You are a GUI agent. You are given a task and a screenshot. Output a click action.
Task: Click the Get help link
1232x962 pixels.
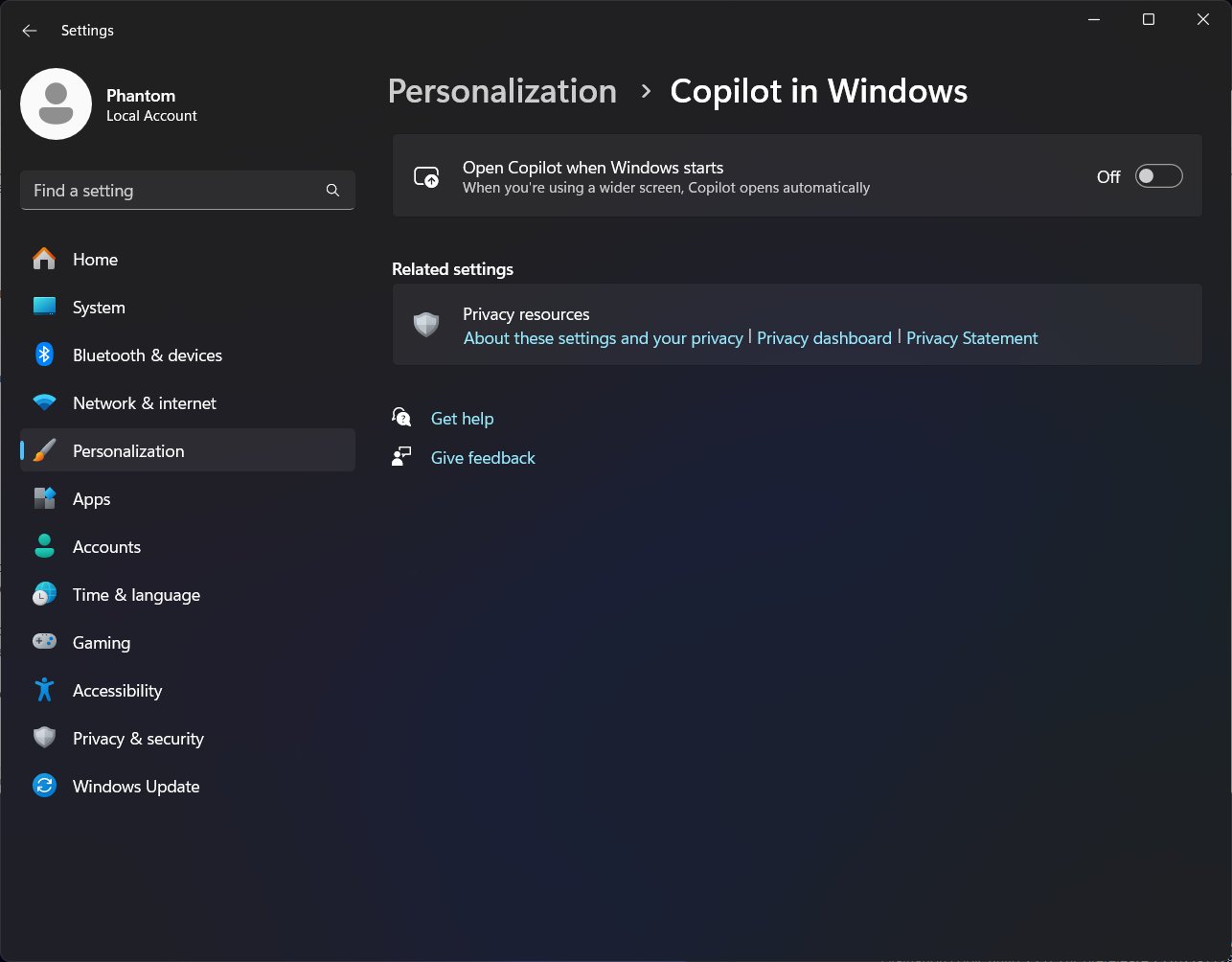coord(463,418)
